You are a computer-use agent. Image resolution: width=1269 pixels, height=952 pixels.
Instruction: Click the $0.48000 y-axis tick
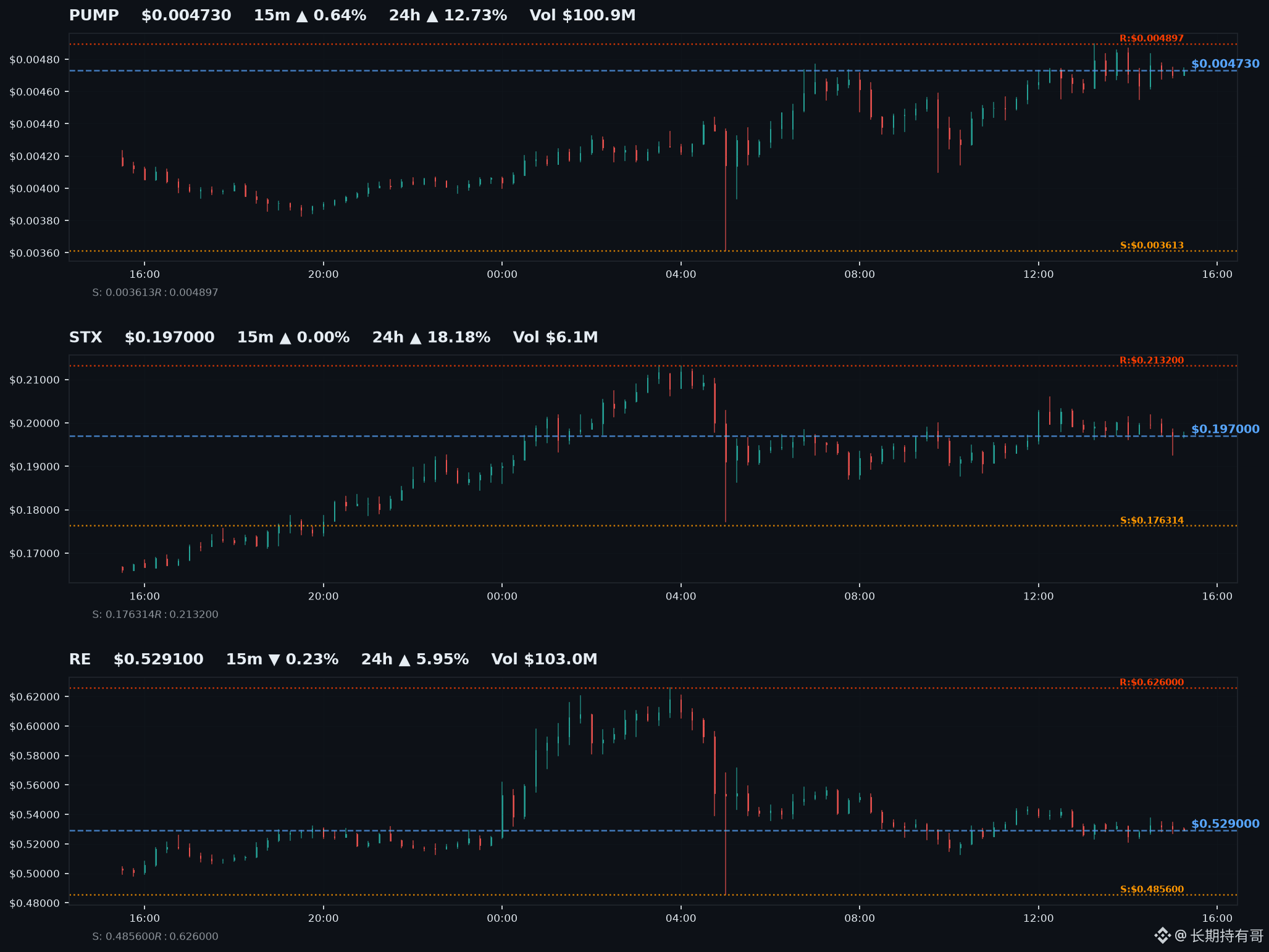pyautogui.click(x=35, y=903)
